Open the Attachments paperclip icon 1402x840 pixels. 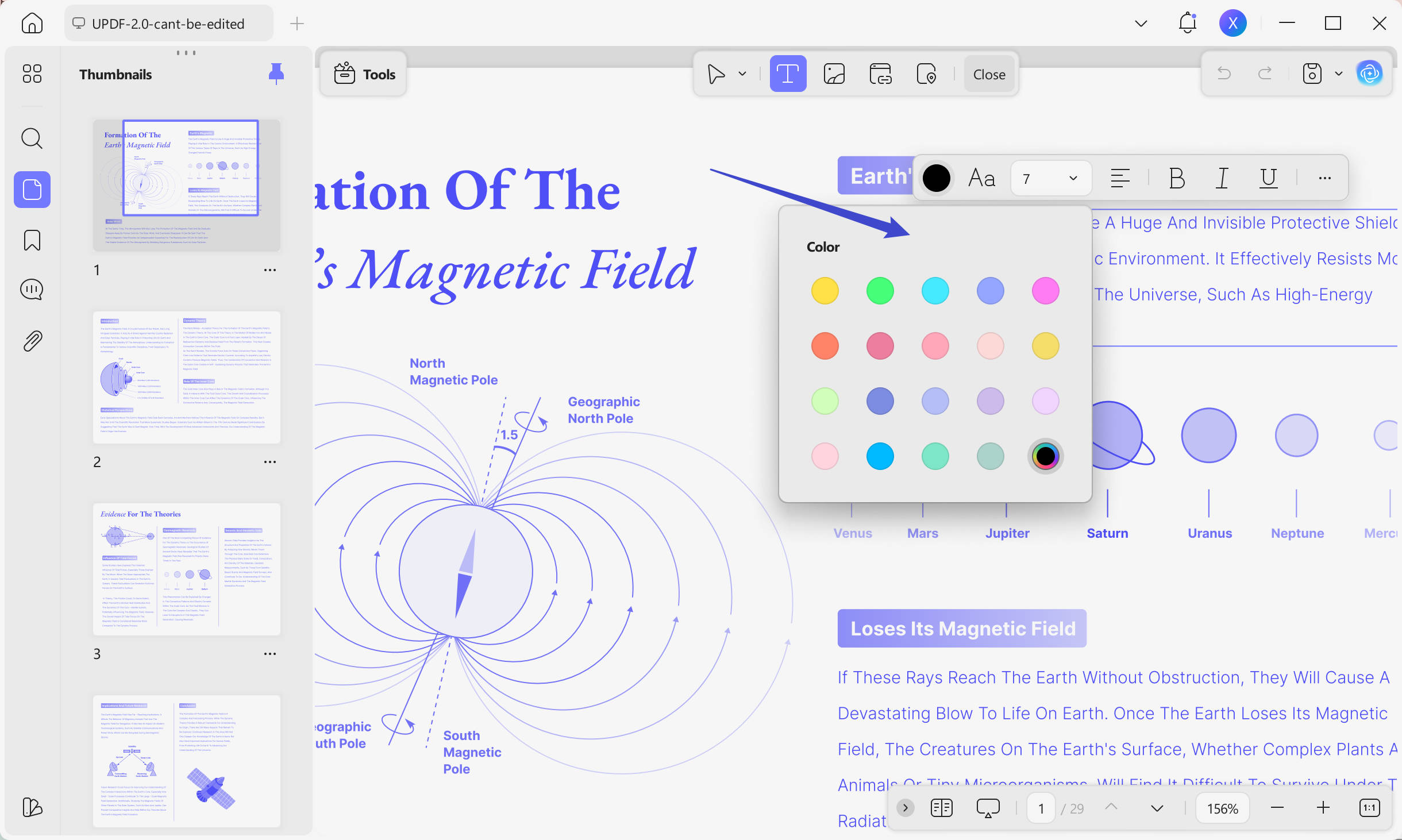(32, 341)
